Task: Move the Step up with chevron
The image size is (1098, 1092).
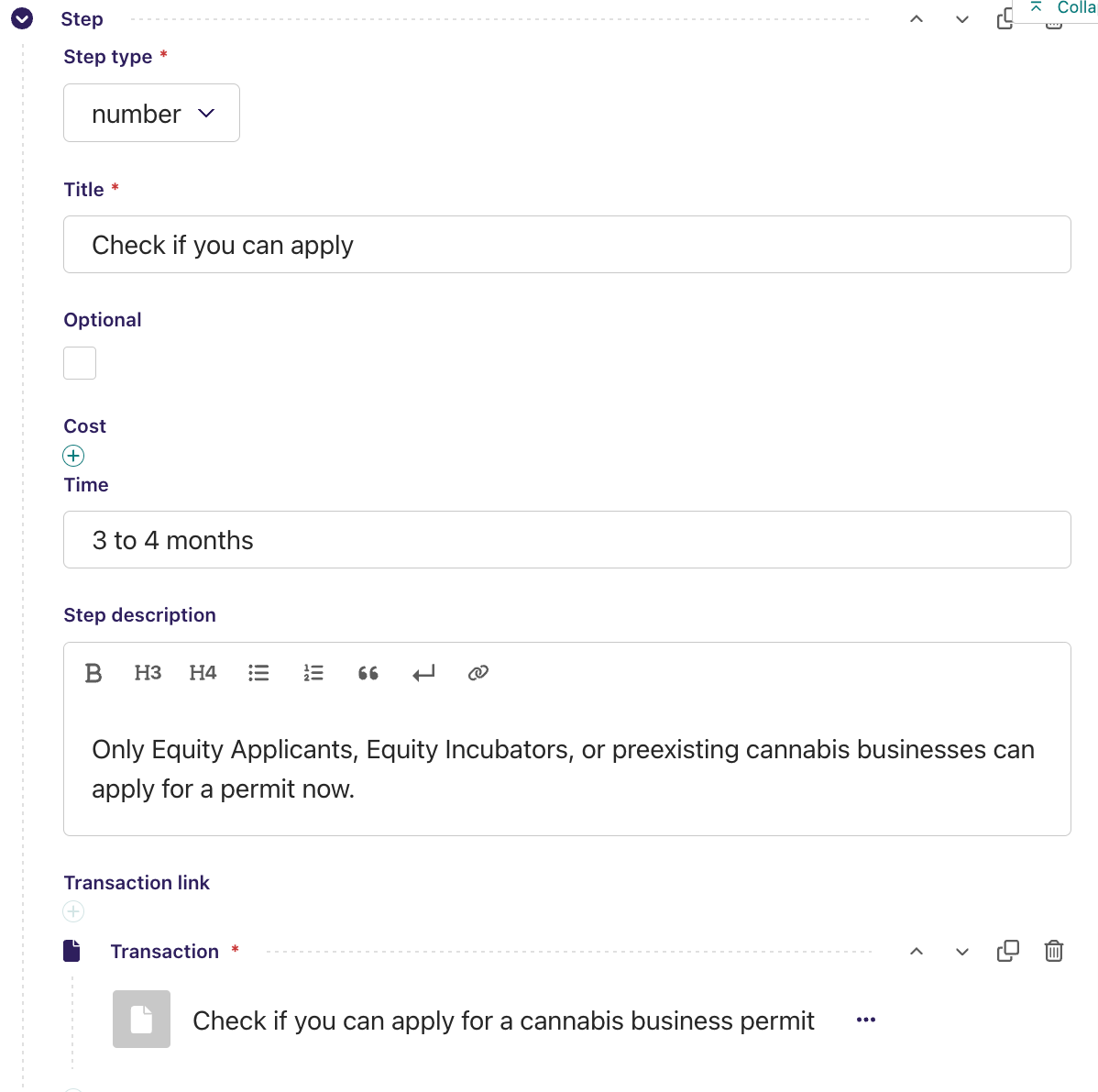Action: tap(917, 19)
